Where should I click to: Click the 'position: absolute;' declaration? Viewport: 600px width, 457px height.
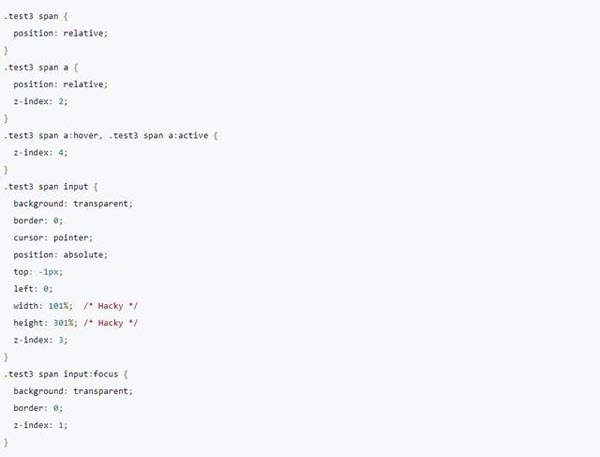[x=61, y=255]
